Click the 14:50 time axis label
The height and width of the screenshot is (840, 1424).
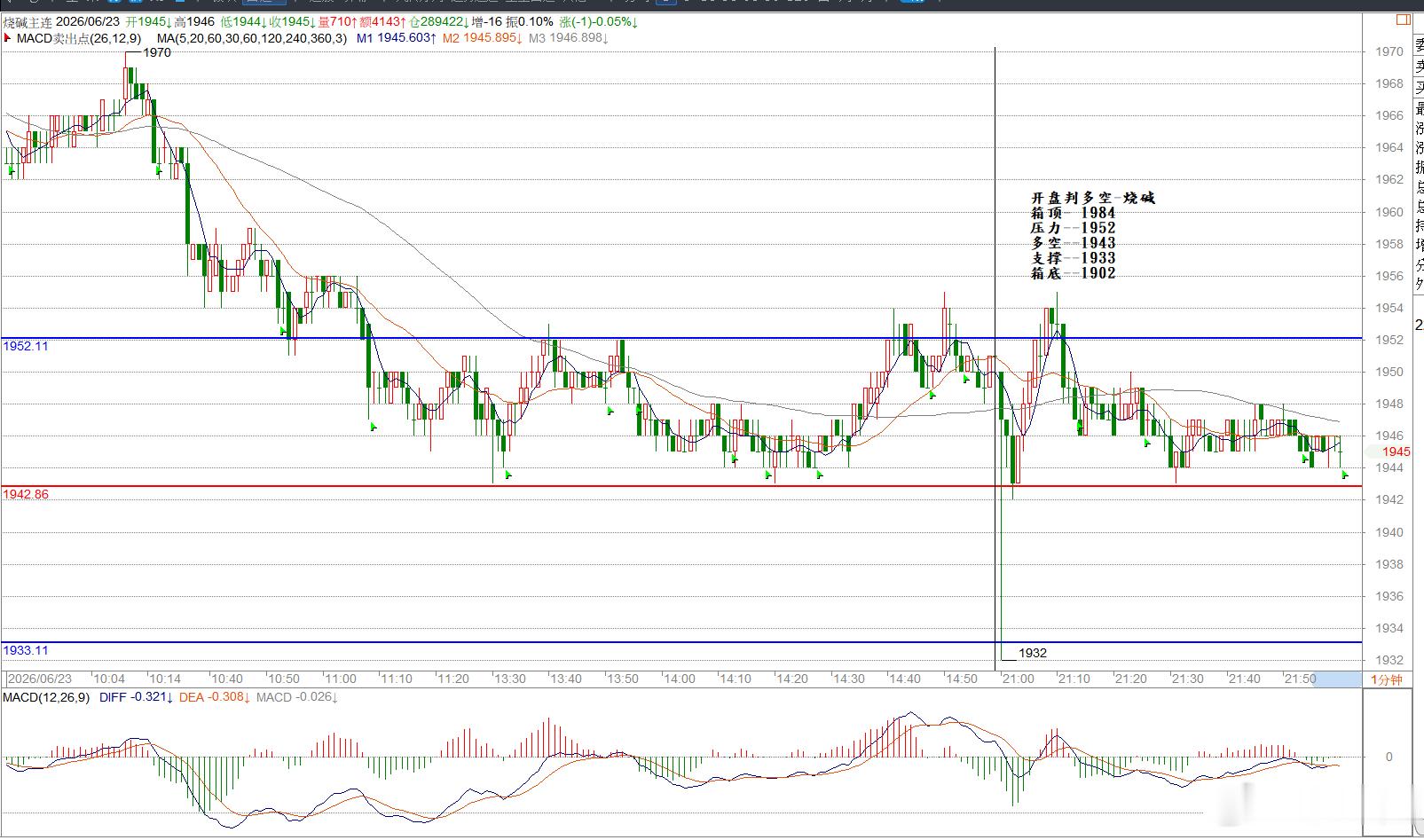pyautogui.click(x=962, y=679)
